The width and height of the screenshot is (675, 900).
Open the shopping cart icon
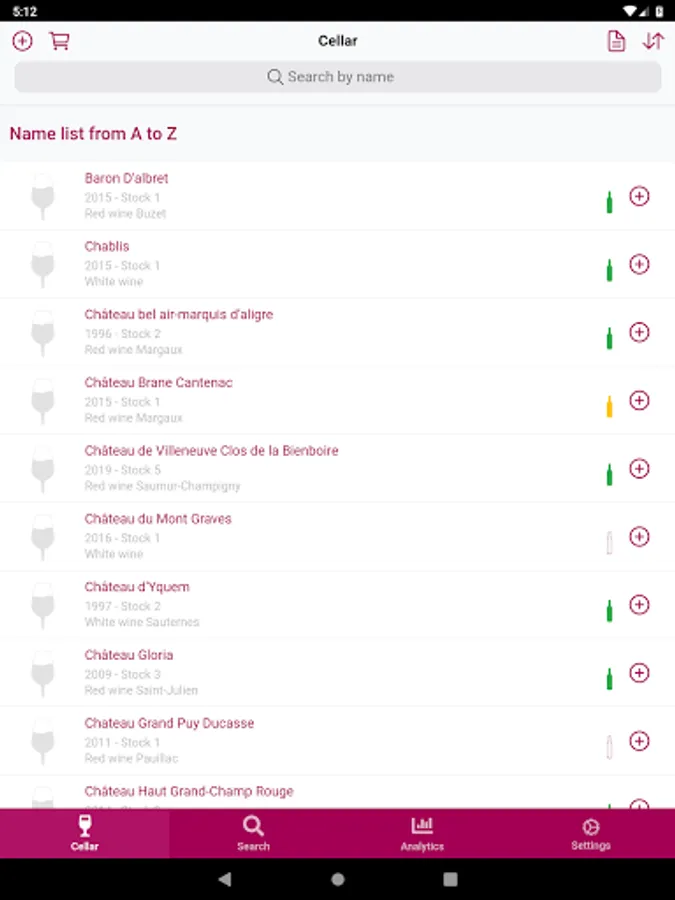tap(60, 41)
